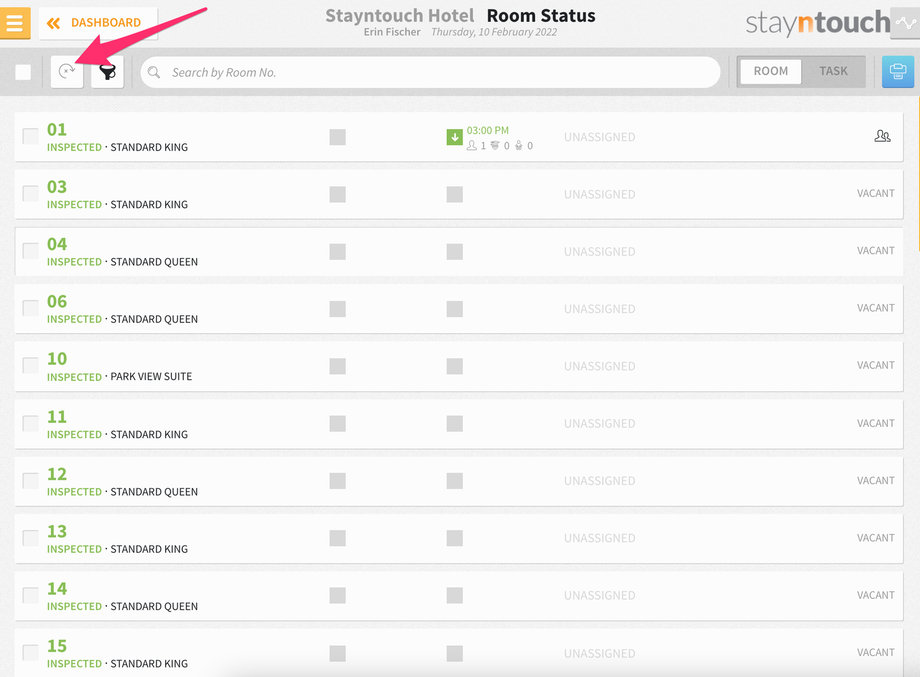Image resolution: width=920 pixels, height=677 pixels.
Task: Open the activity graph icon in the header
Action: point(905,23)
